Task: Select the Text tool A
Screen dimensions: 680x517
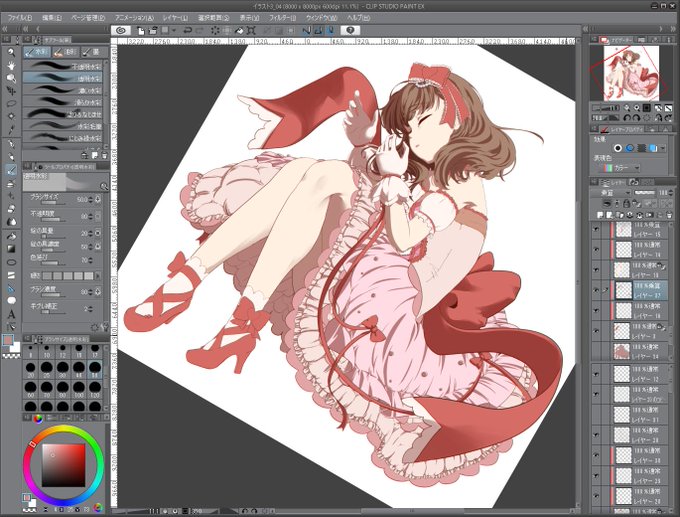Action: 11,314
